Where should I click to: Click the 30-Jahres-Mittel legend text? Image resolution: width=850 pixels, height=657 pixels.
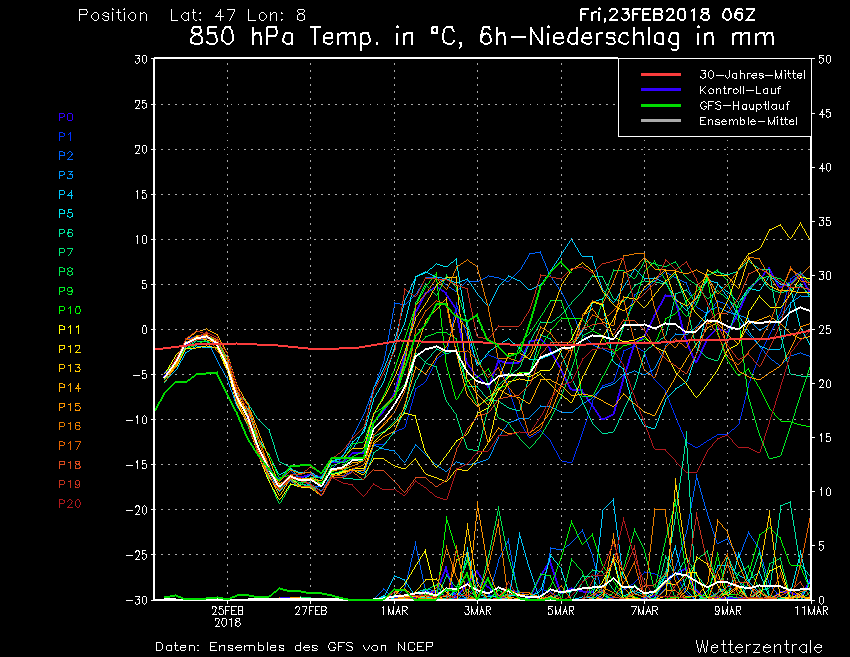[752, 75]
